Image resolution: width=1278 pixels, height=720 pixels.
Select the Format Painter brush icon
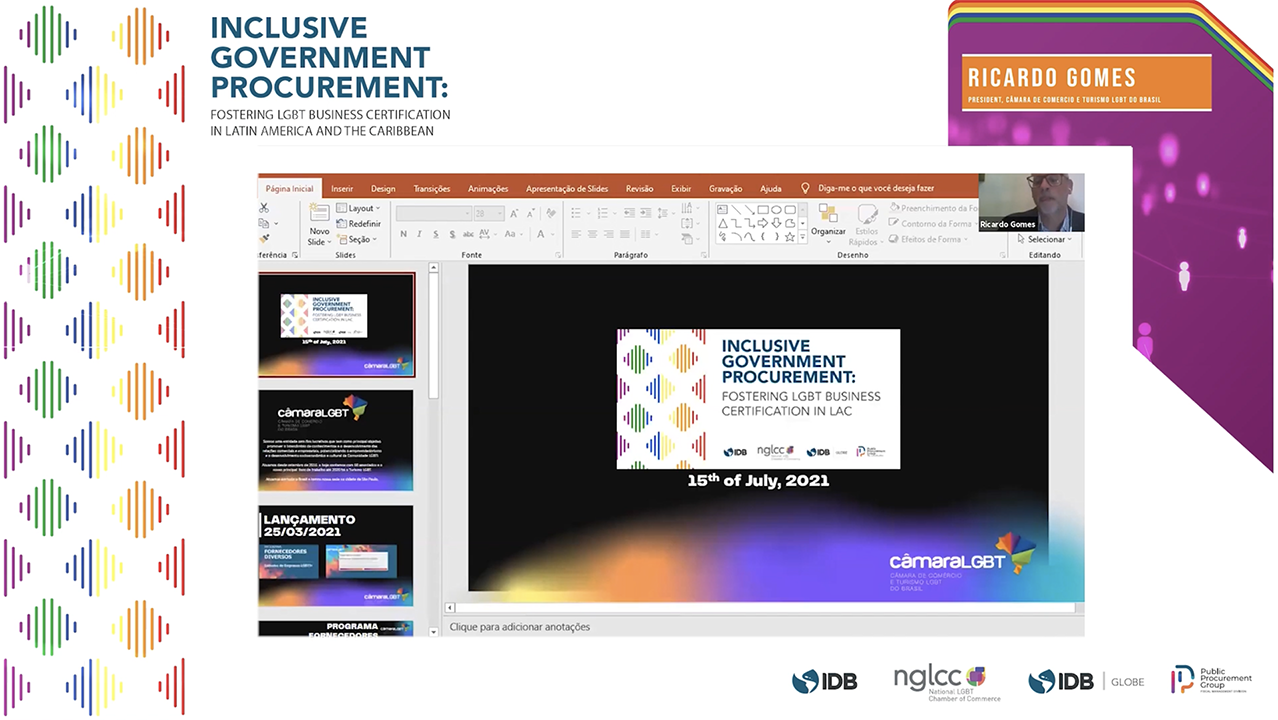pos(264,238)
